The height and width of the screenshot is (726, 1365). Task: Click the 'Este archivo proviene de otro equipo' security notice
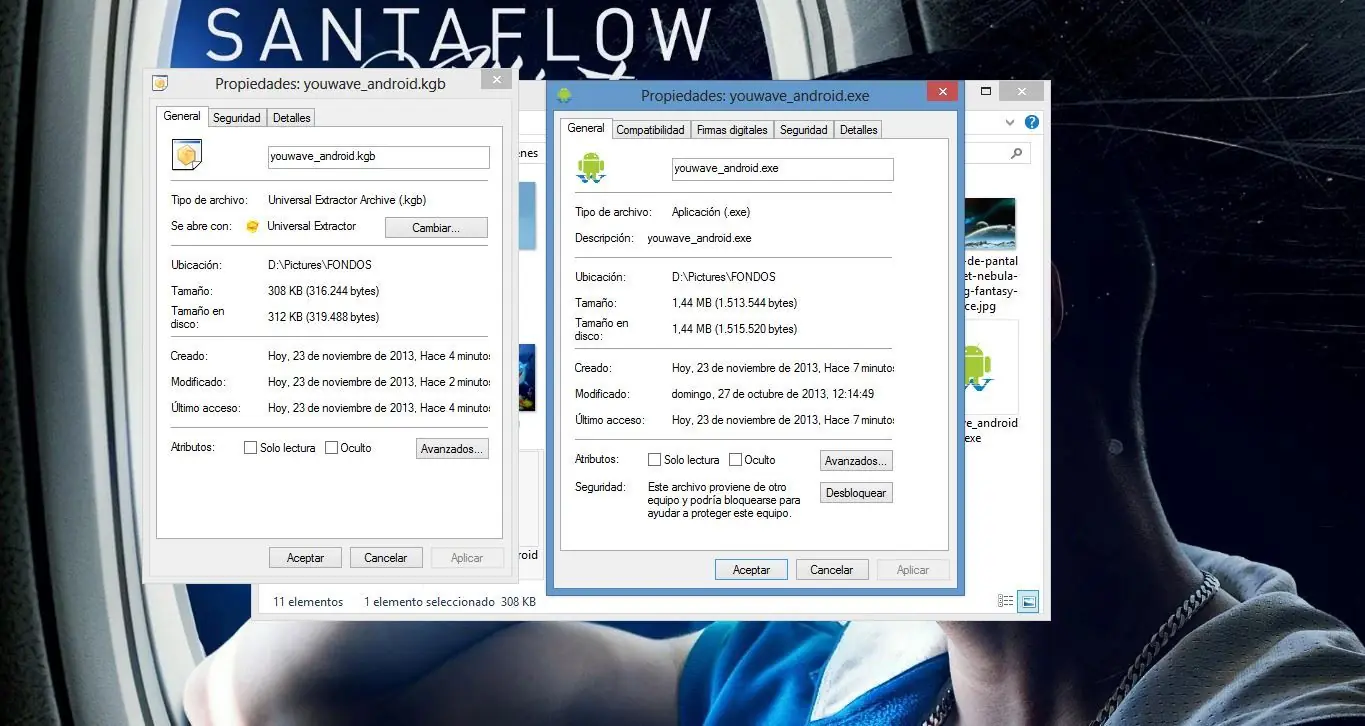click(724, 500)
